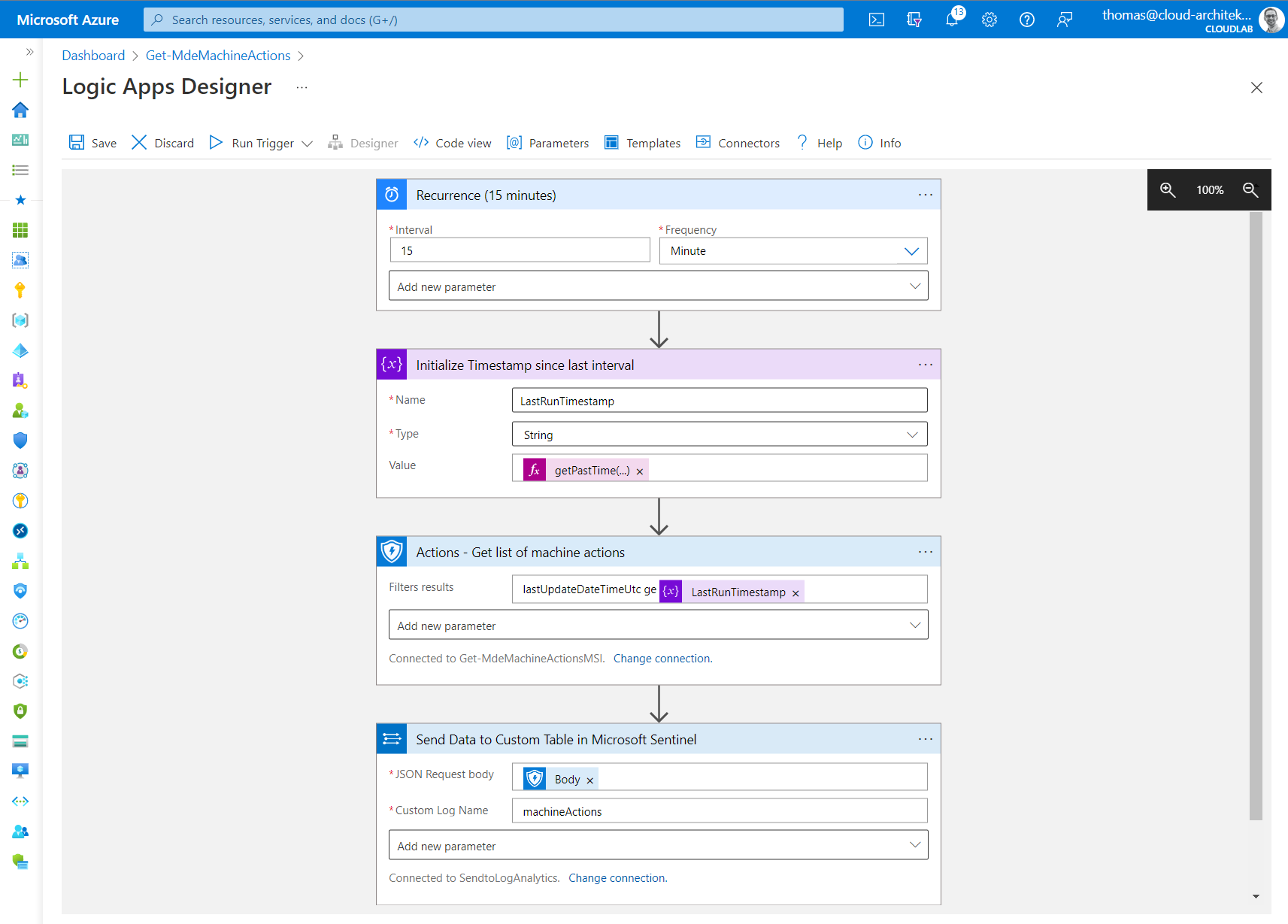Expand Add new parameter in Send Data step
Screen dimensions: 1288x924
658,845
